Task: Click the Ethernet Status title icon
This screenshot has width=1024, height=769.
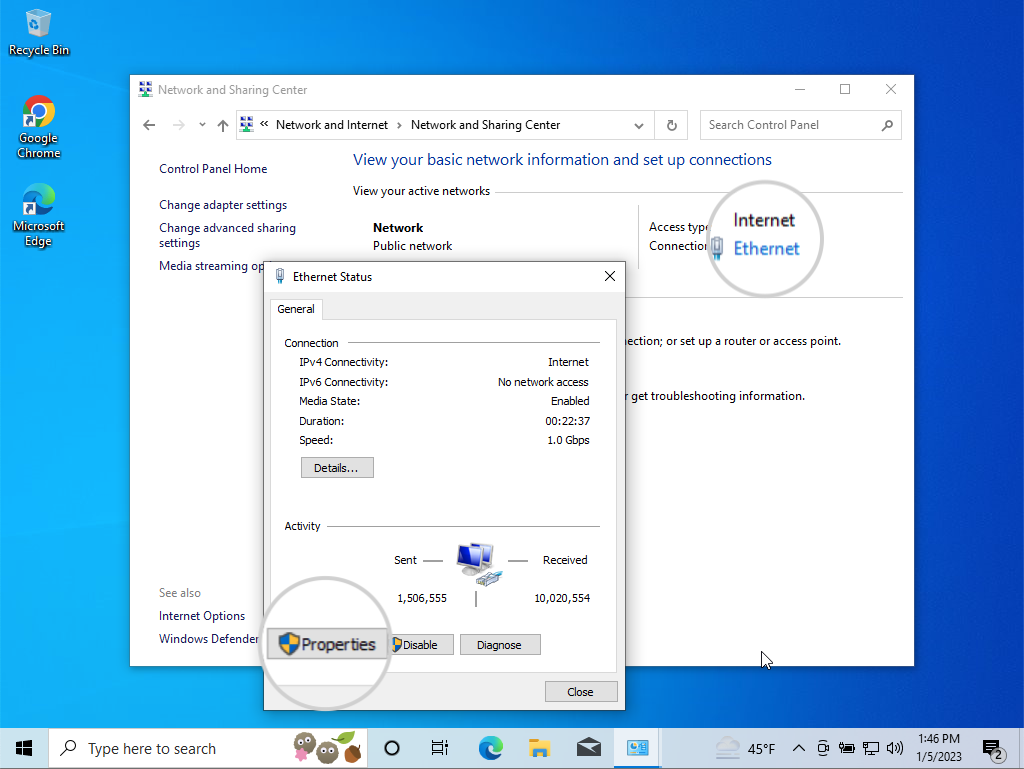Action: [x=280, y=276]
